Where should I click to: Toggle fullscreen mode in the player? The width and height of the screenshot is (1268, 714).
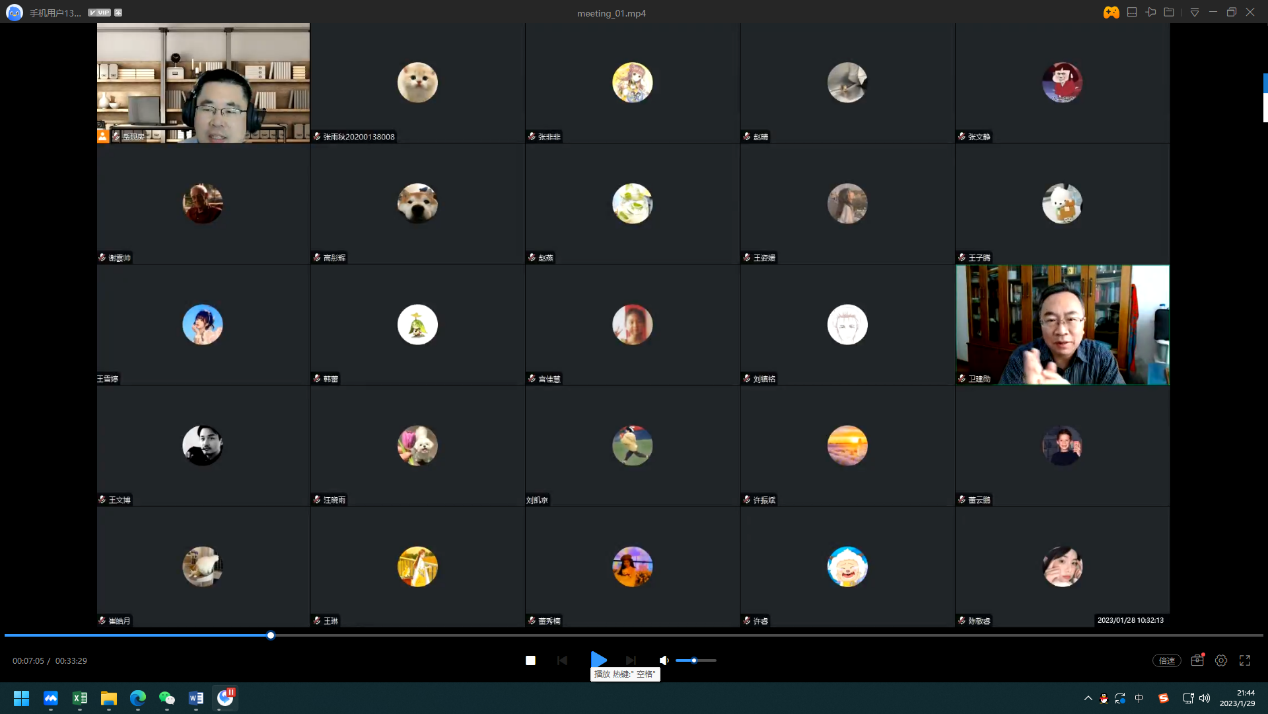[x=1245, y=661]
